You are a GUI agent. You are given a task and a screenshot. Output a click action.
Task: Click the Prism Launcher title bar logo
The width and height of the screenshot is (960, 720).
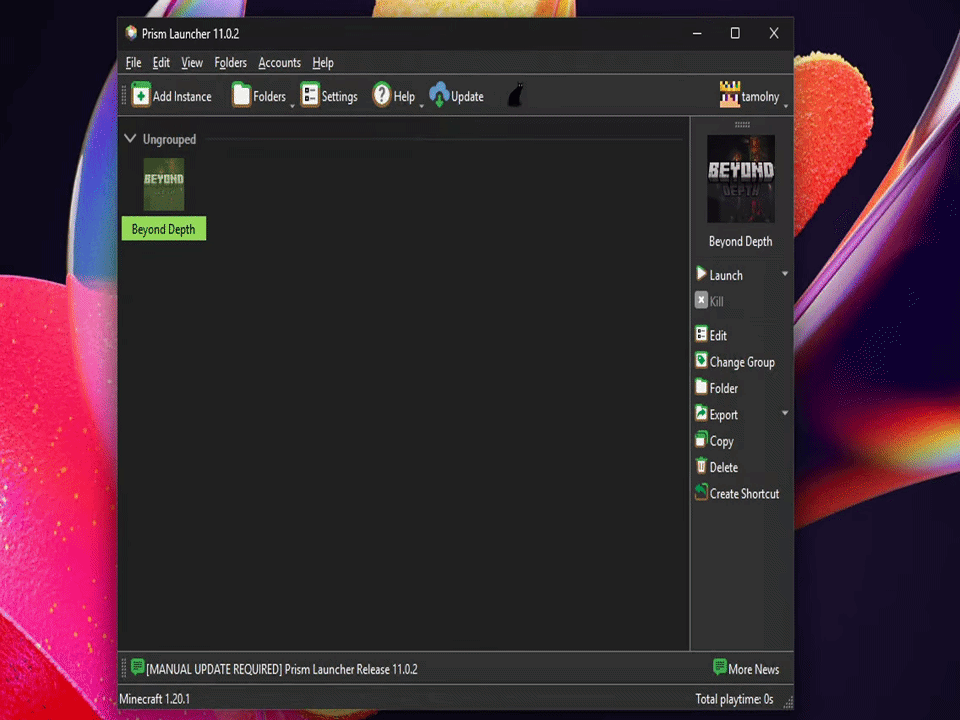(131, 33)
